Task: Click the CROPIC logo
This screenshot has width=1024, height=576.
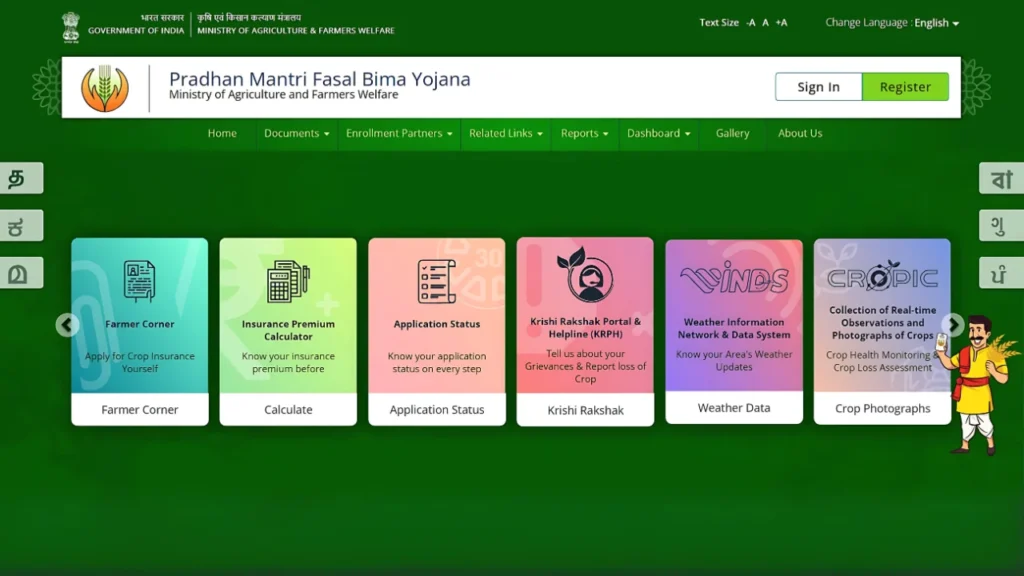Action: coord(882,278)
